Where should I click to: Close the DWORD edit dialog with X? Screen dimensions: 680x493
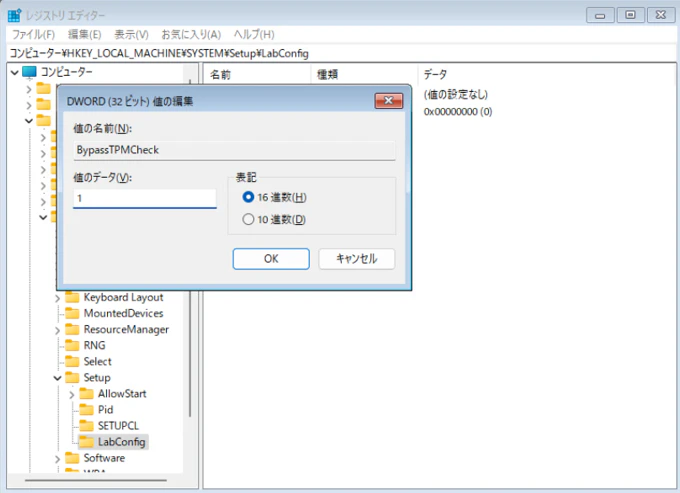click(x=389, y=101)
